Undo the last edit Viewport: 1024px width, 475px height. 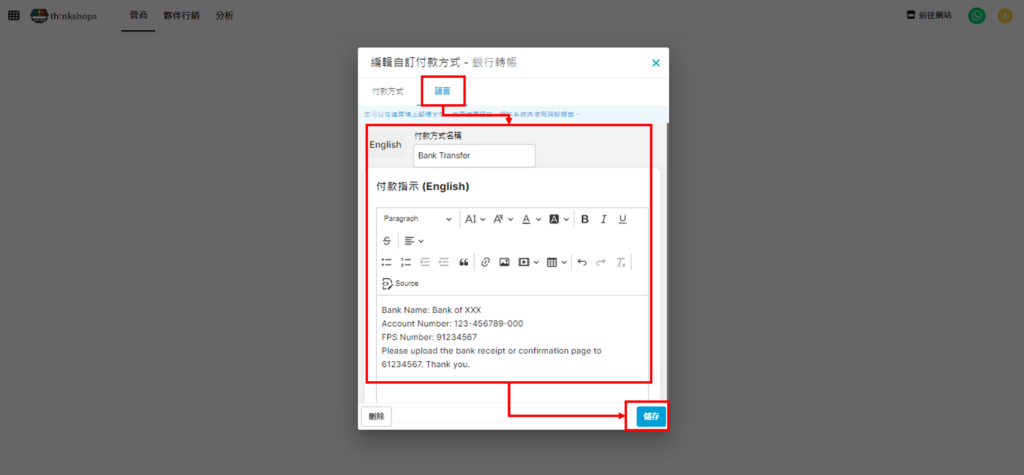[x=582, y=262]
